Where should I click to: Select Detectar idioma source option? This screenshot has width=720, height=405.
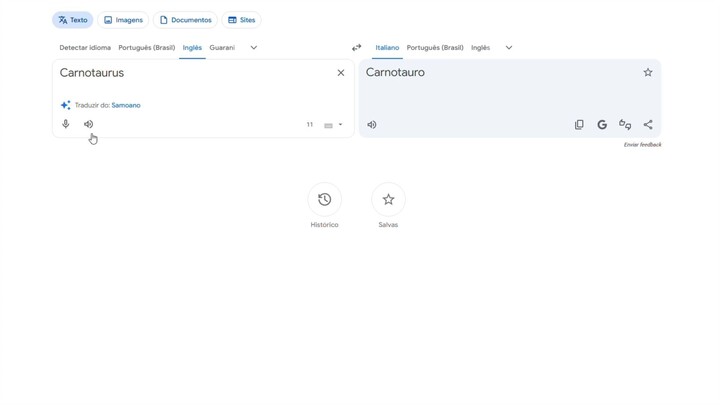click(85, 47)
